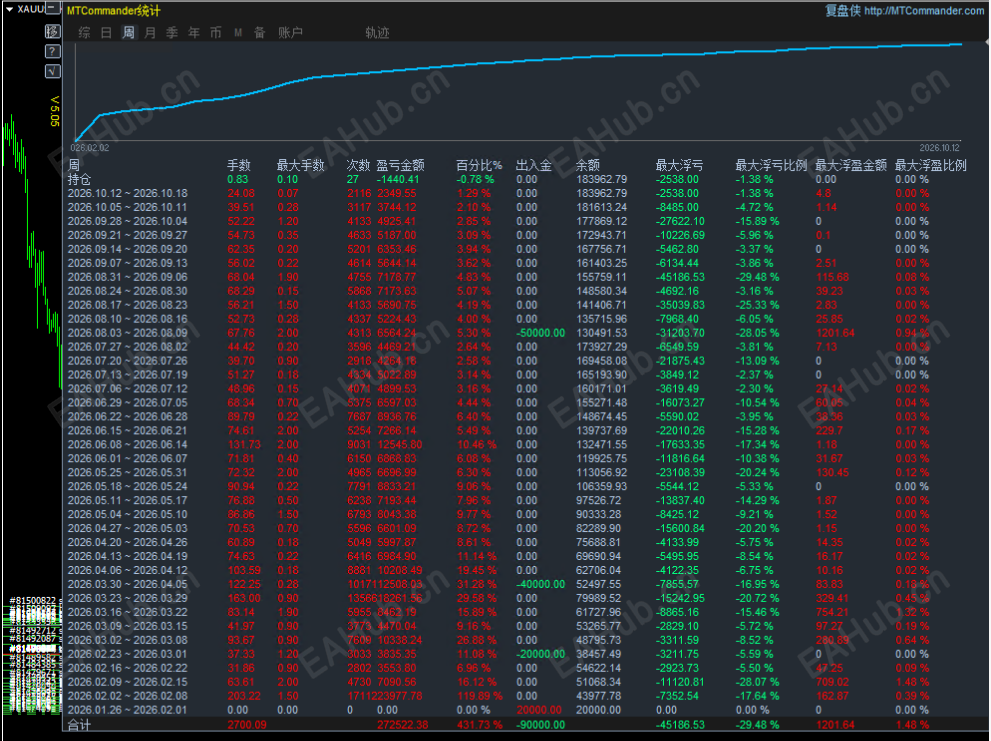The height and width of the screenshot is (741, 991).
Task: Select week row 2026.02.02 ~ 2026.02.08
Action: coord(128,696)
